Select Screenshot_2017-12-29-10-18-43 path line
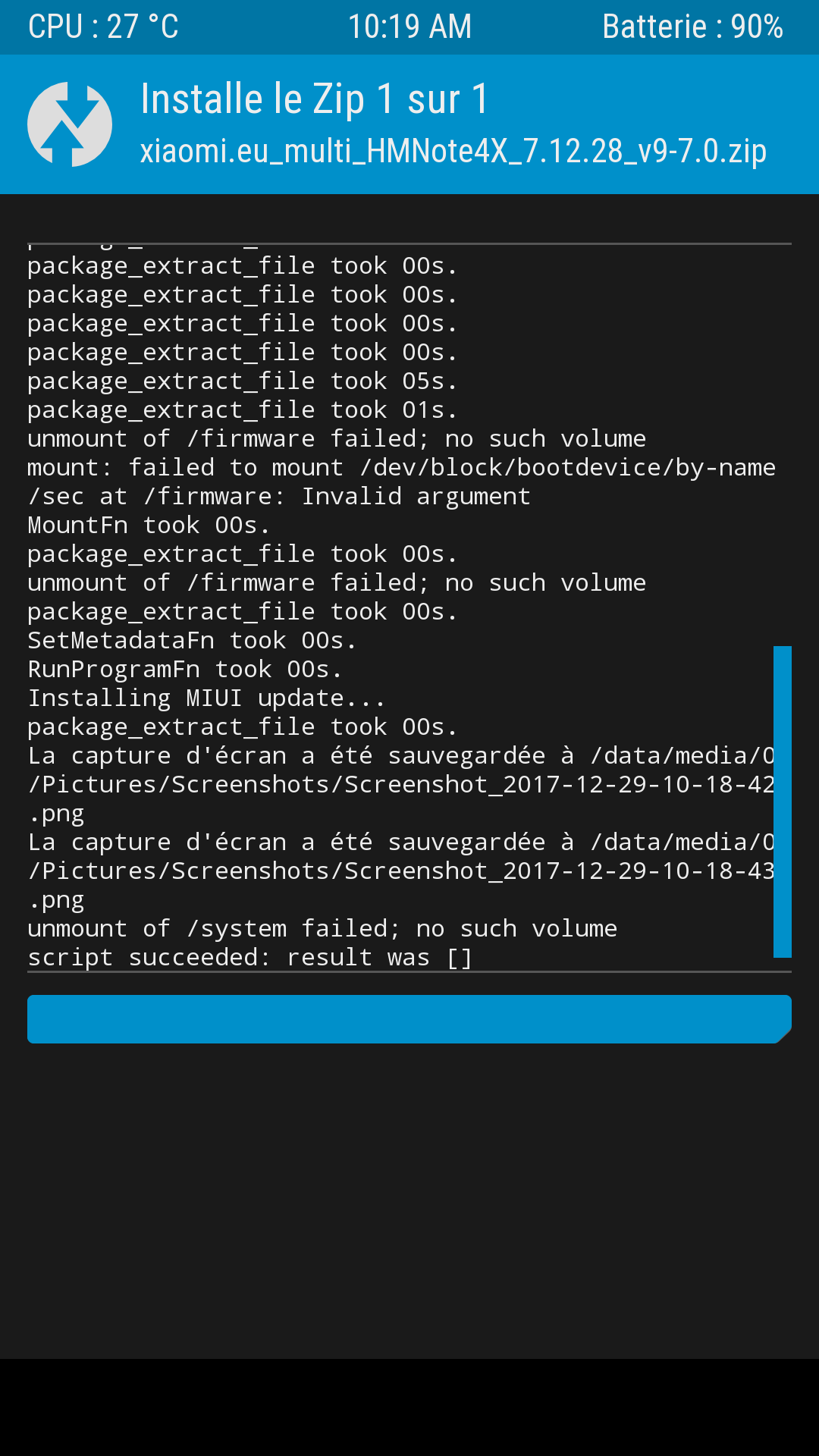 [402, 871]
